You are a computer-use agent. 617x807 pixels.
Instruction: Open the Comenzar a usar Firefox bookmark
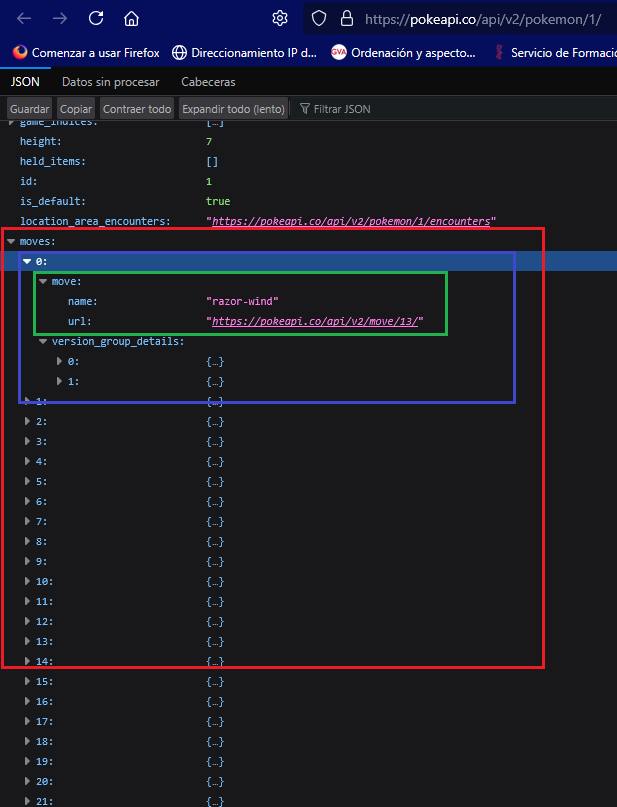[86, 52]
